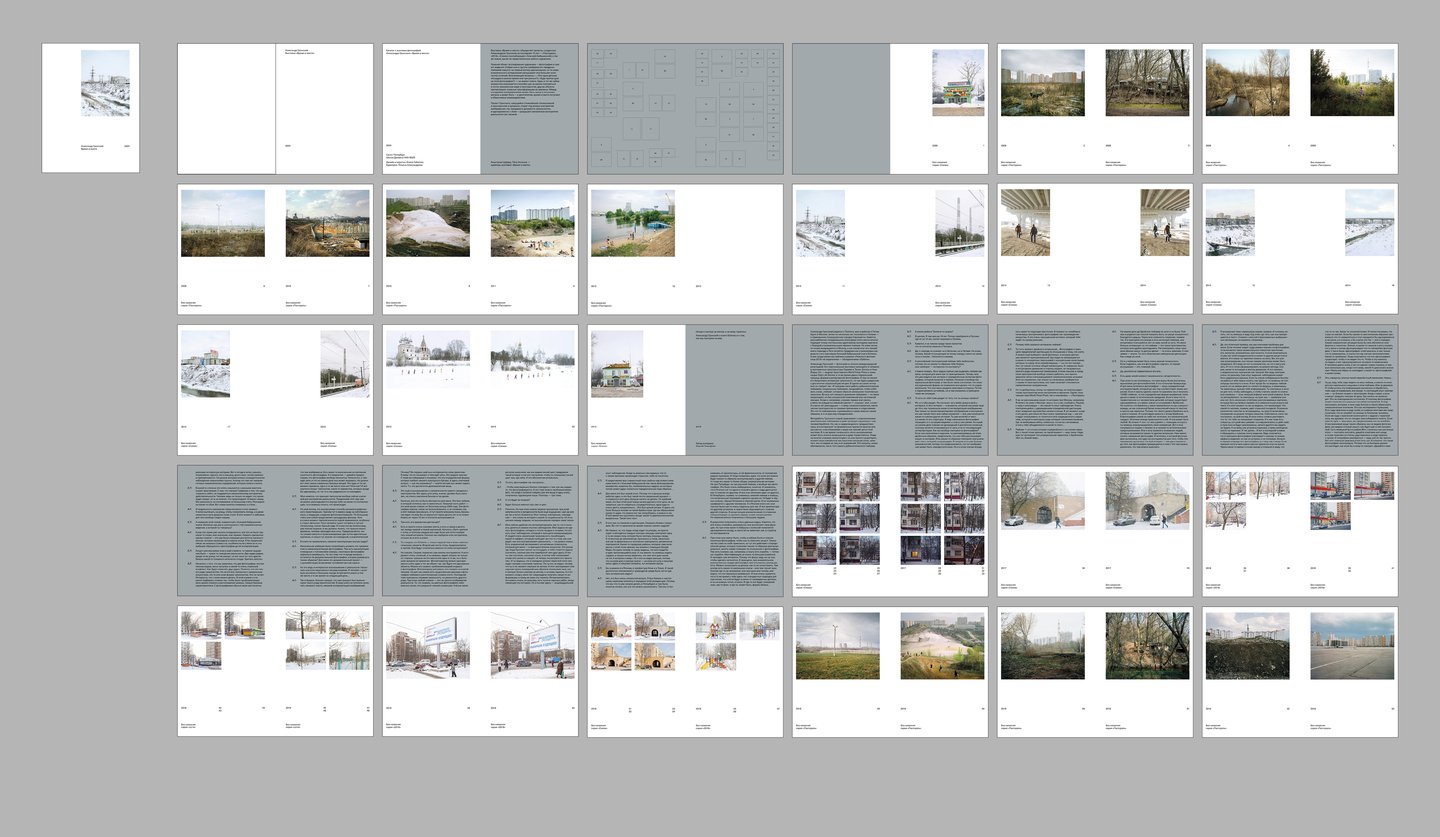Select the flooded riverbank photo
The width and height of the screenshot is (1440, 837).
[x=632, y=224]
